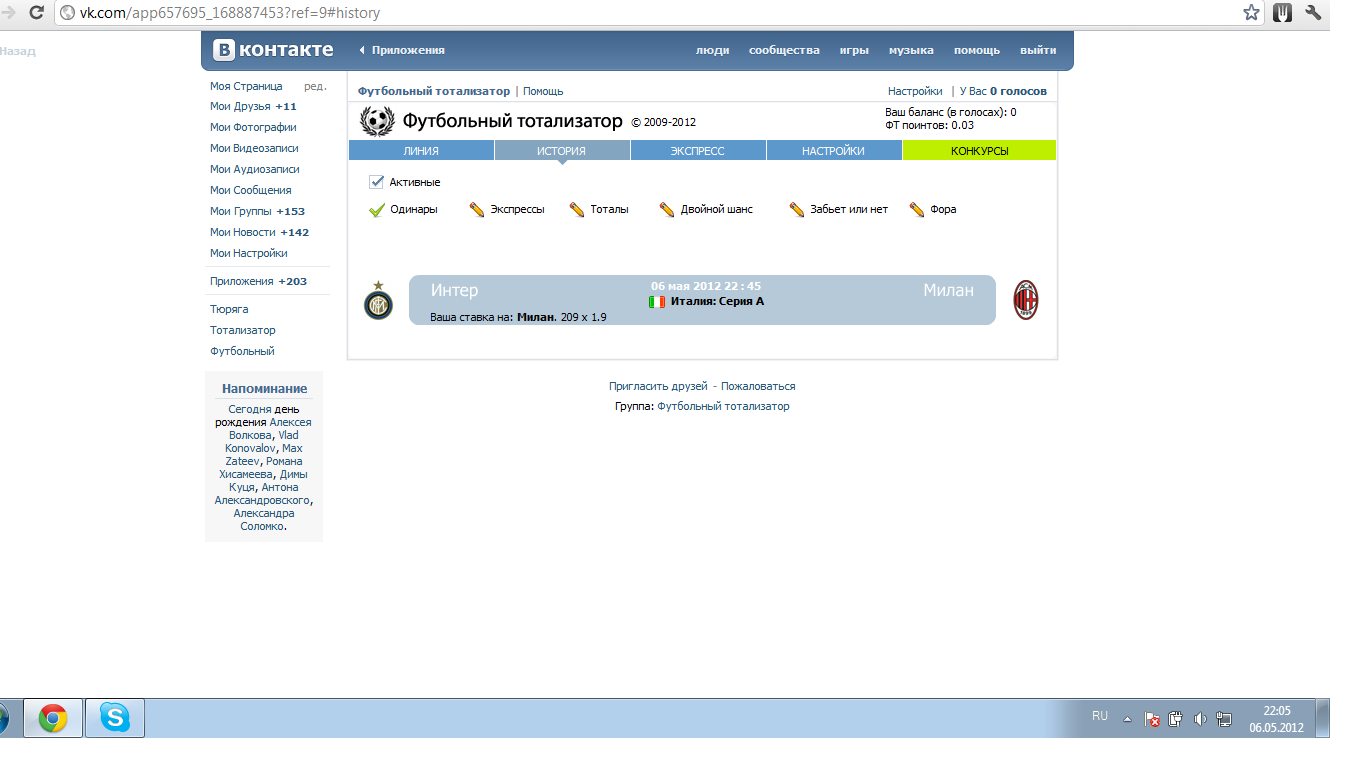Open Google Chrome from the taskbar
This screenshot has width=1366, height=768.
(x=53, y=718)
